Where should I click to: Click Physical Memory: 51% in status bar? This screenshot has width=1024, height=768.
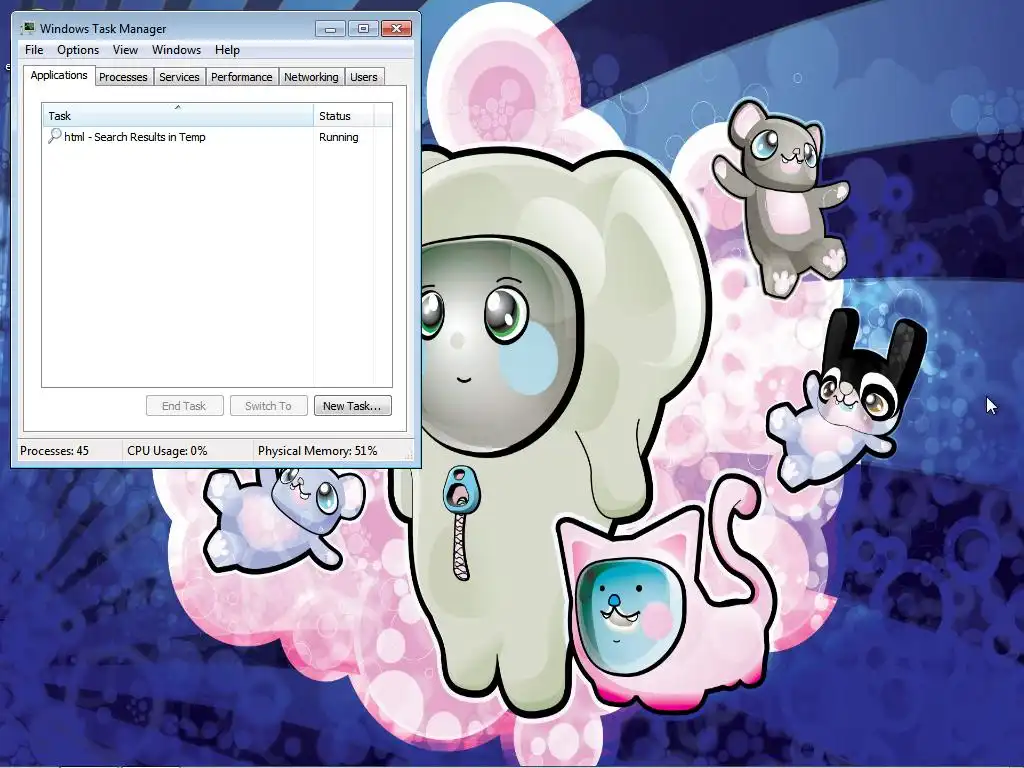coord(317,451)
